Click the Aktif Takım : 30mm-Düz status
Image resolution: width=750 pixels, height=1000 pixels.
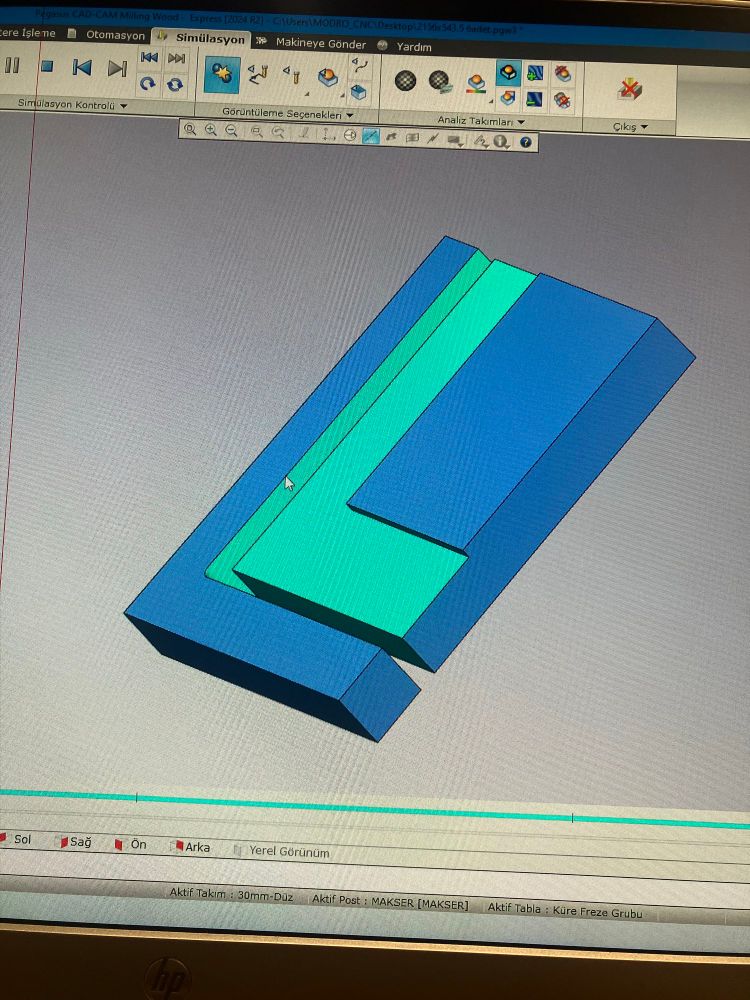(232, 895)
